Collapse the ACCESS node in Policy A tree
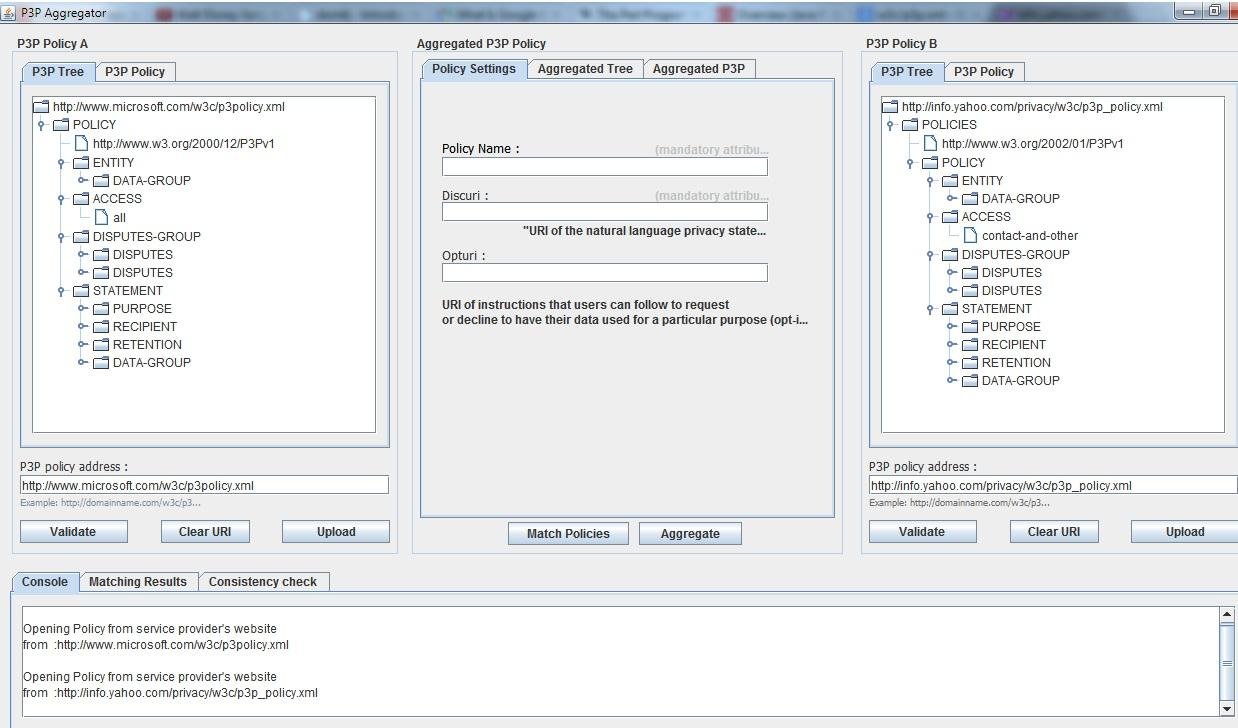 click(x=61, y=199)
